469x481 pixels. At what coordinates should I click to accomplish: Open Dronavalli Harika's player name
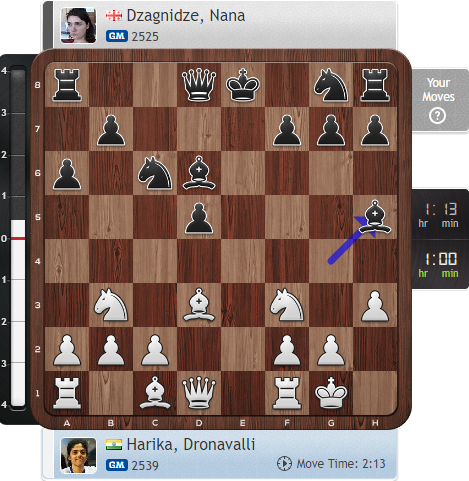[x=191, y=445]
